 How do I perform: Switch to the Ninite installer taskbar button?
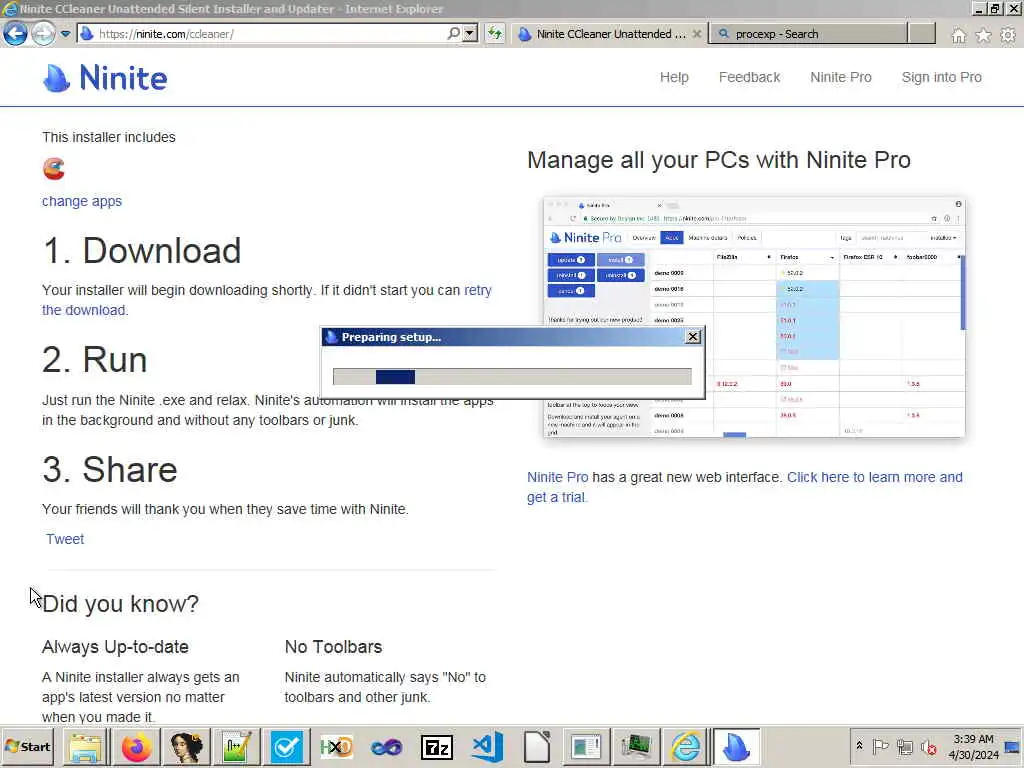coord(736,746)
